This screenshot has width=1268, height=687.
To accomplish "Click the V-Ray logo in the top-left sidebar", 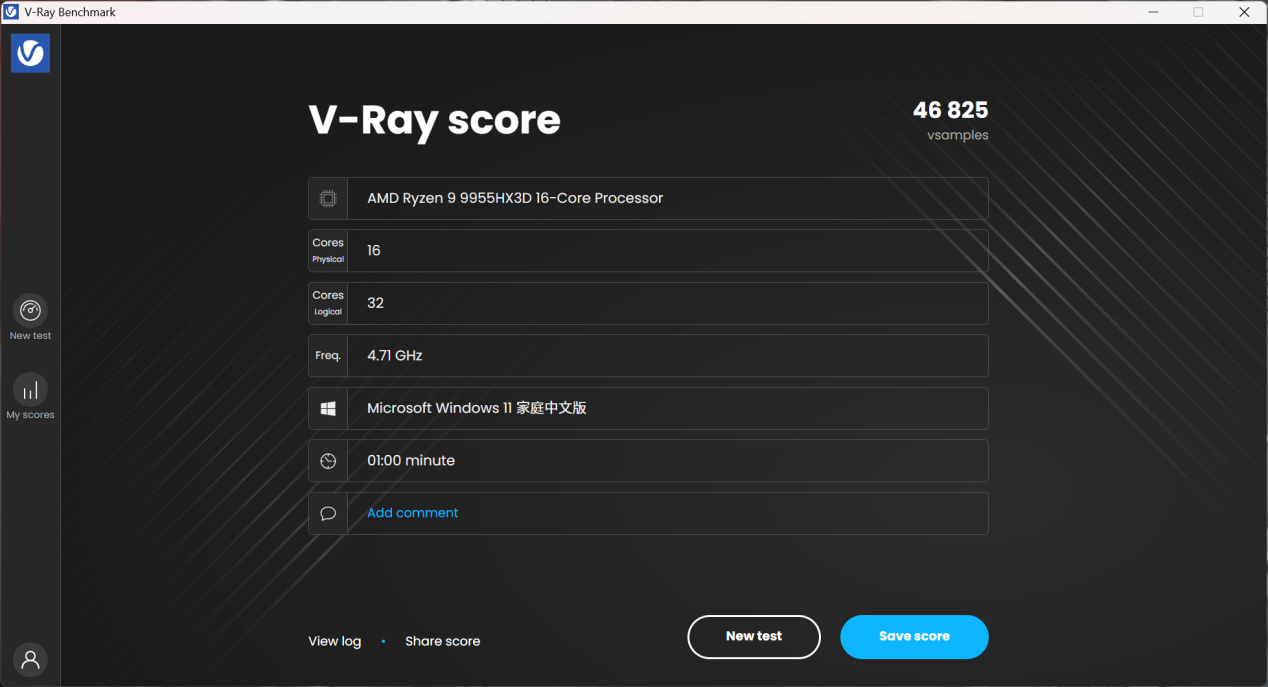I will click(30, 53).
